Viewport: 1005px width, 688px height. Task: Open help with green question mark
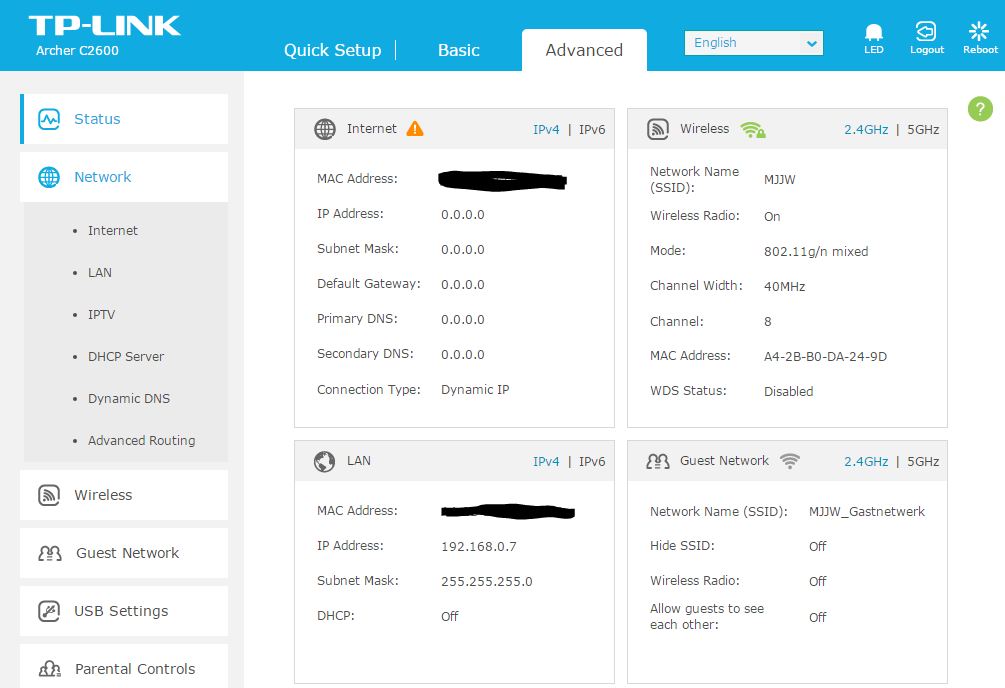coord(980,109)
